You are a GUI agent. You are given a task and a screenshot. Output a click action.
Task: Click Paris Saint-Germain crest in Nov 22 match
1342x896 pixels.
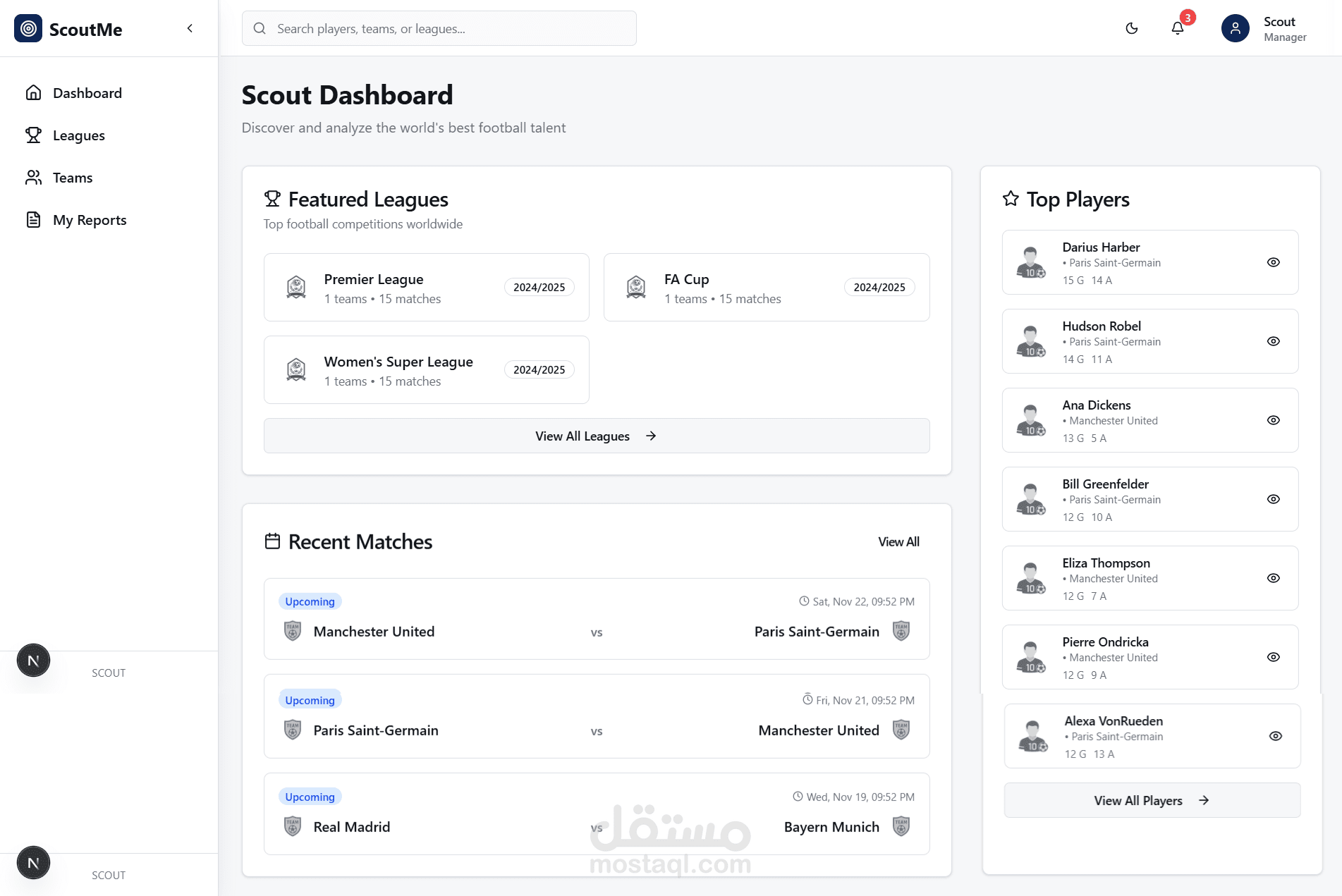pyautogui.click(x=901, y=631)
